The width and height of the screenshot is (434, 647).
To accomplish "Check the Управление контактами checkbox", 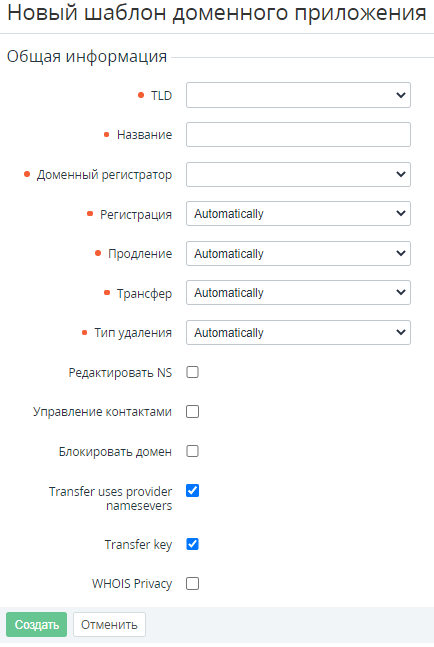I will coord(193,412).
